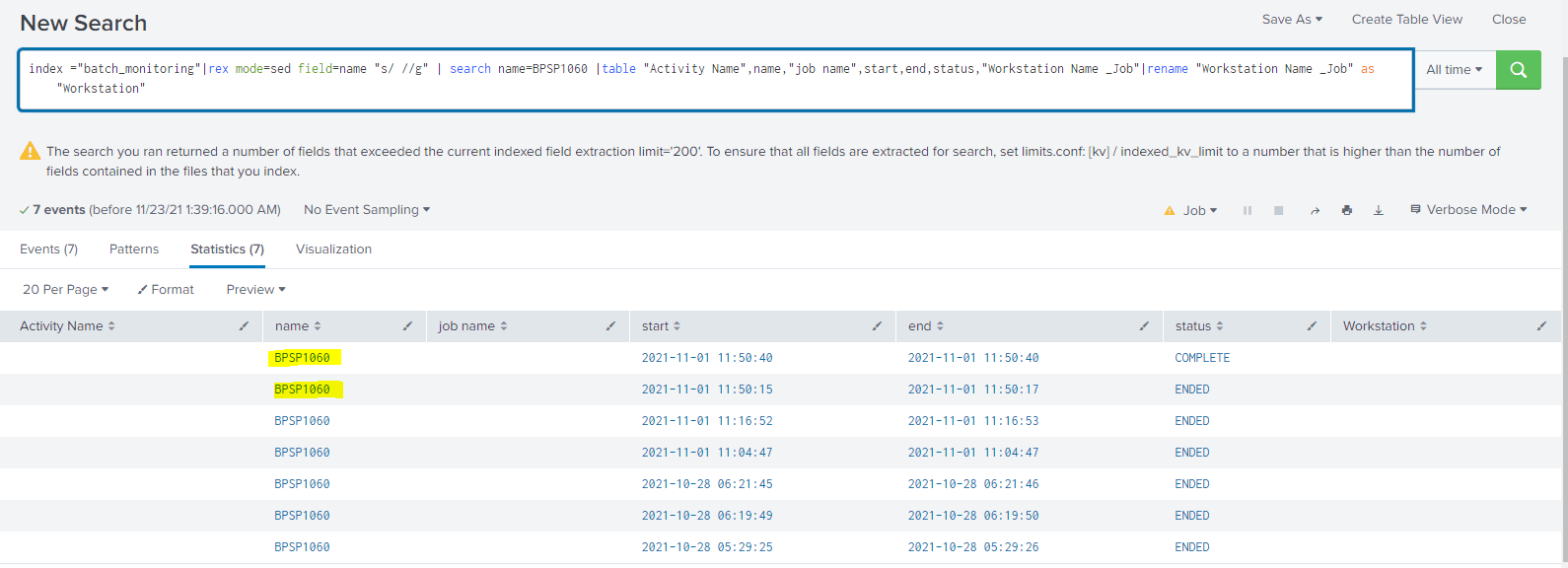
Task: Sort by the name column
Action: click(x=298, y=326)
